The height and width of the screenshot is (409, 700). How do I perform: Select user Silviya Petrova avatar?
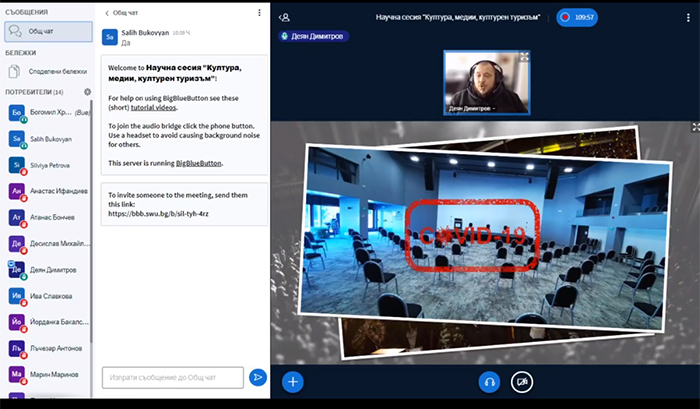(17, 165)
